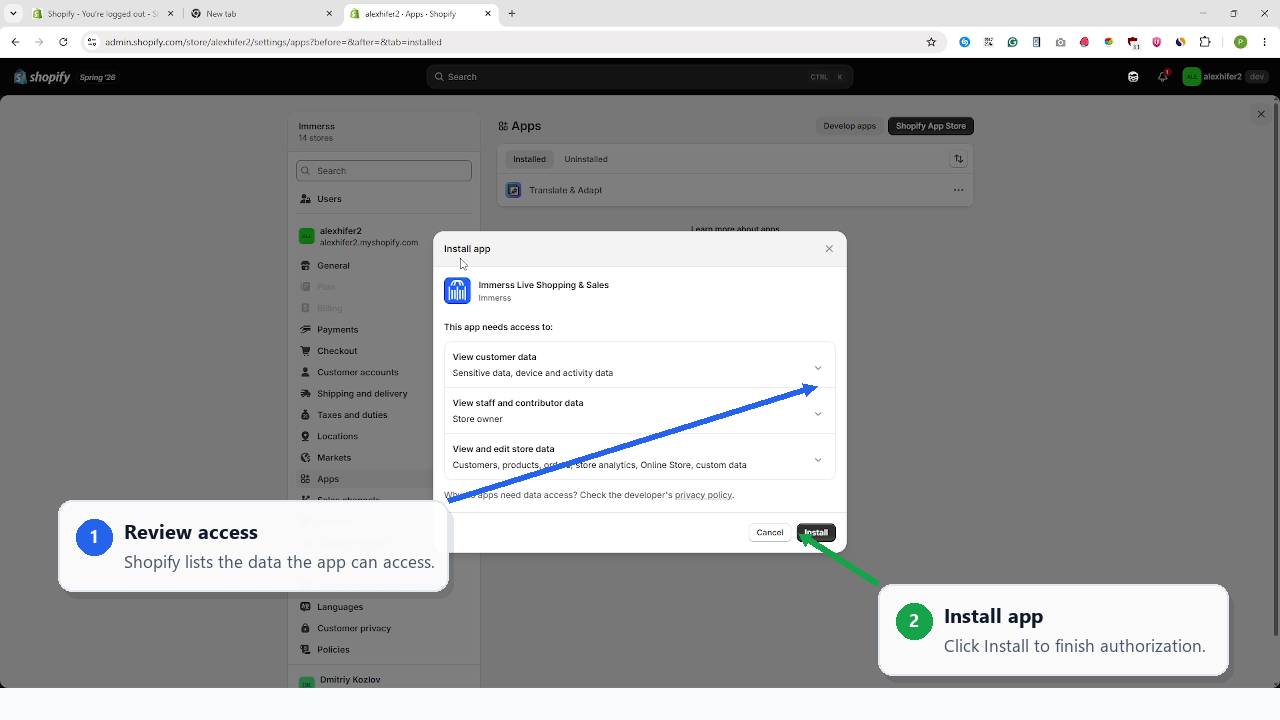
Task: Click the camera screenshot extension icon
Action: point(1060,42)
